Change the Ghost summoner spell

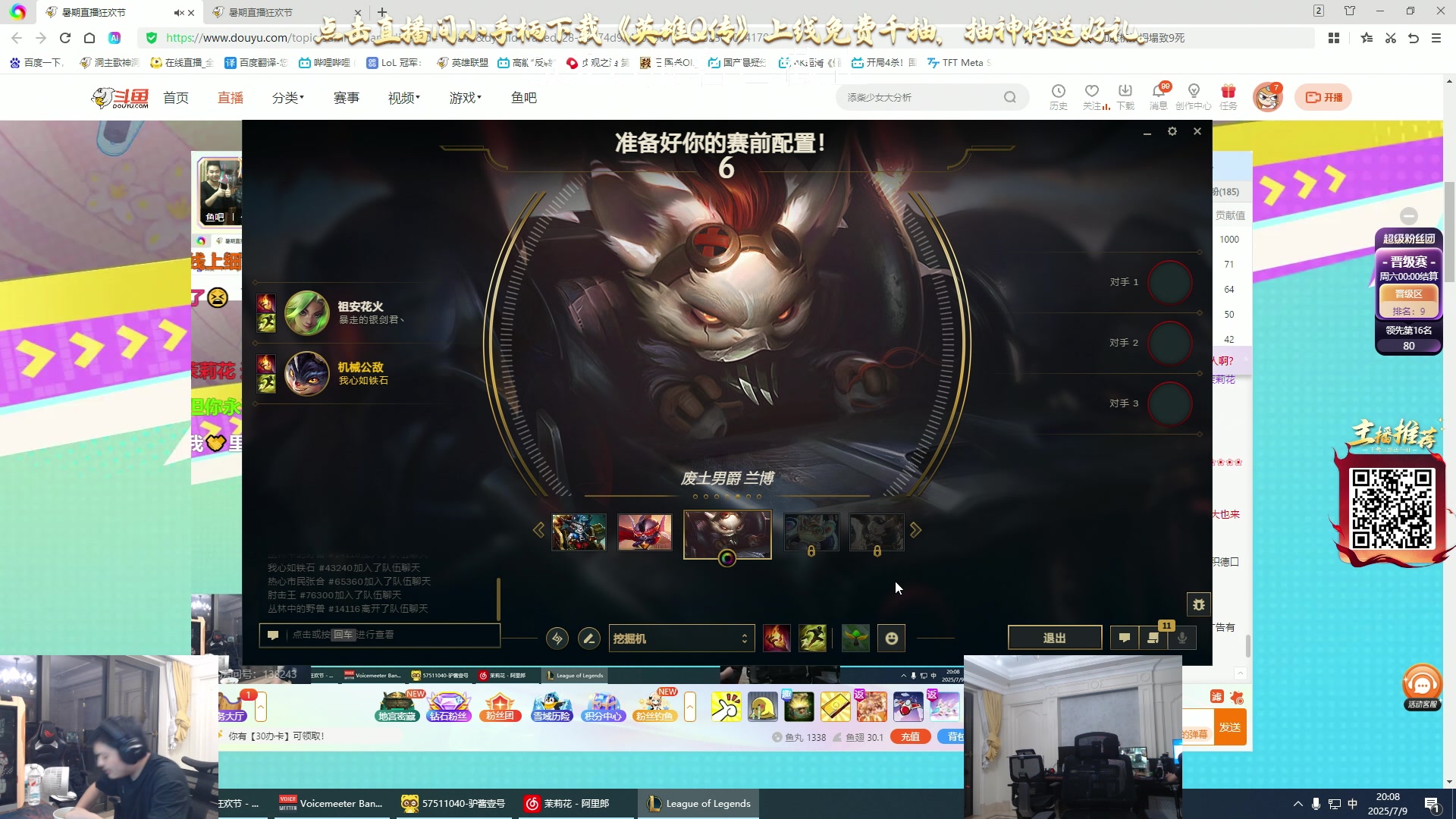pyautogui.click(x=812, y=639)
